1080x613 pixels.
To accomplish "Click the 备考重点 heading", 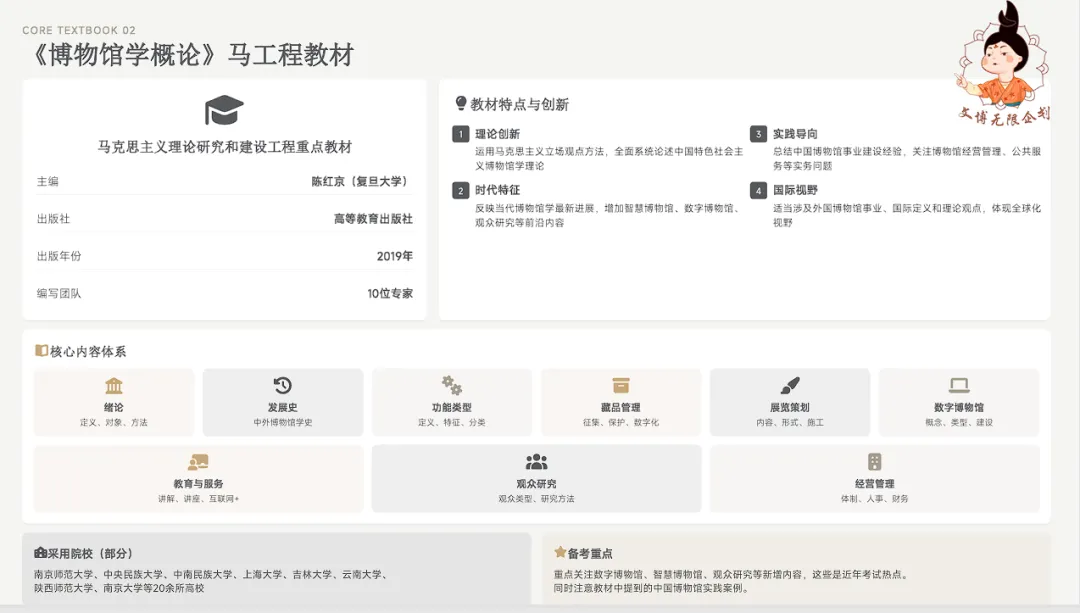I will pyautogui.click(x=590, y=553).
